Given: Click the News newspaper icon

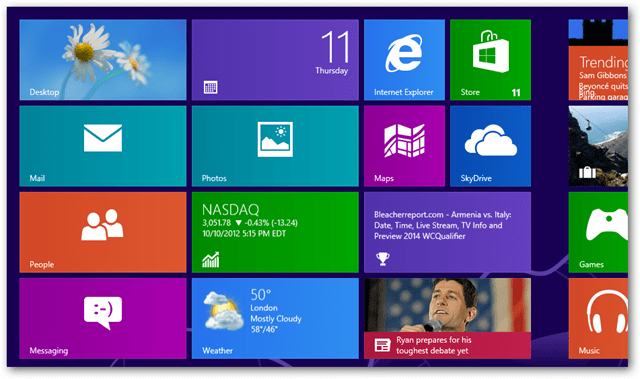Looking at the screenshot, I should click(382, 345).
